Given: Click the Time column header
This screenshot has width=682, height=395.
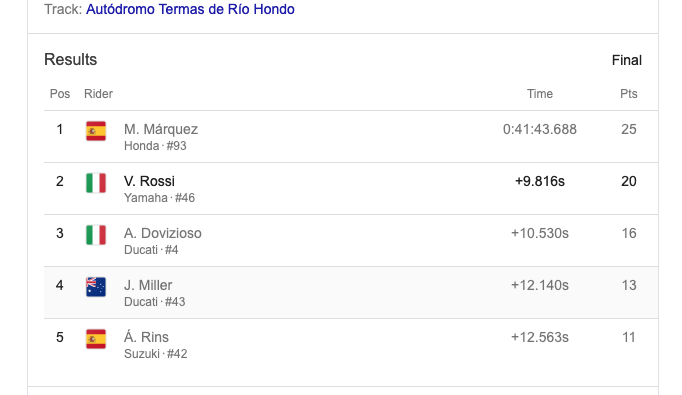Looking at the screenshot, I should click(x=540, y=94).
